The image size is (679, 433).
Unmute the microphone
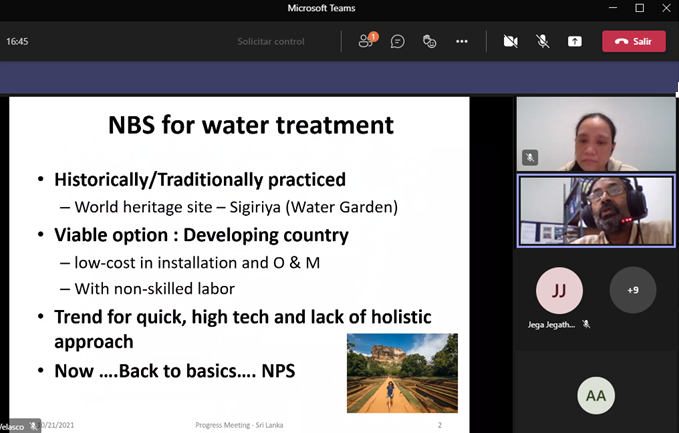543,41
